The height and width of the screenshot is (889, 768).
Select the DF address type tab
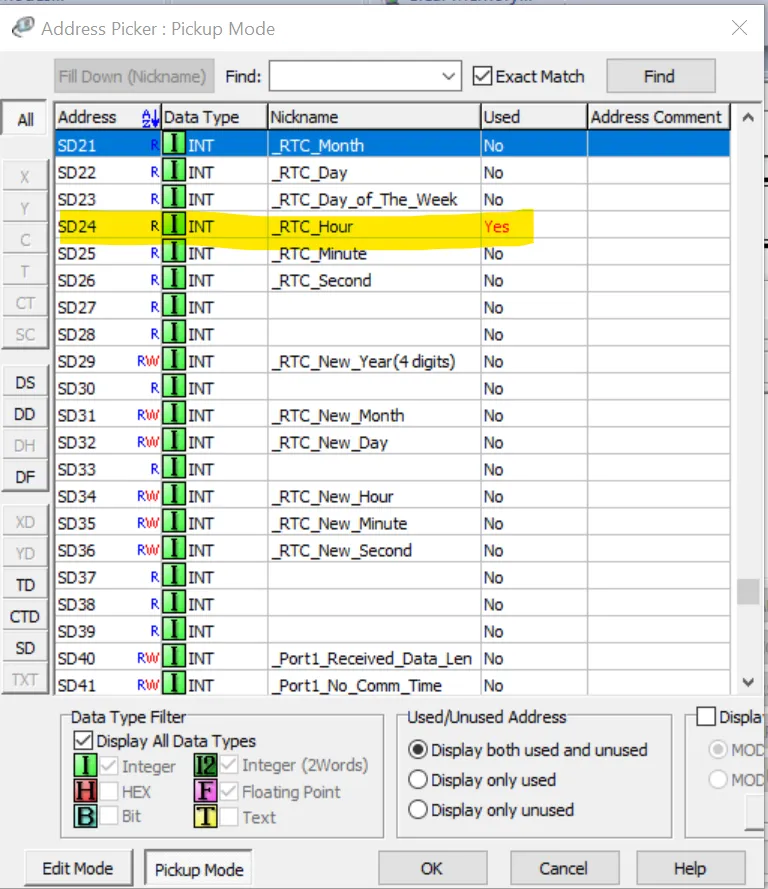pos(25,477)
